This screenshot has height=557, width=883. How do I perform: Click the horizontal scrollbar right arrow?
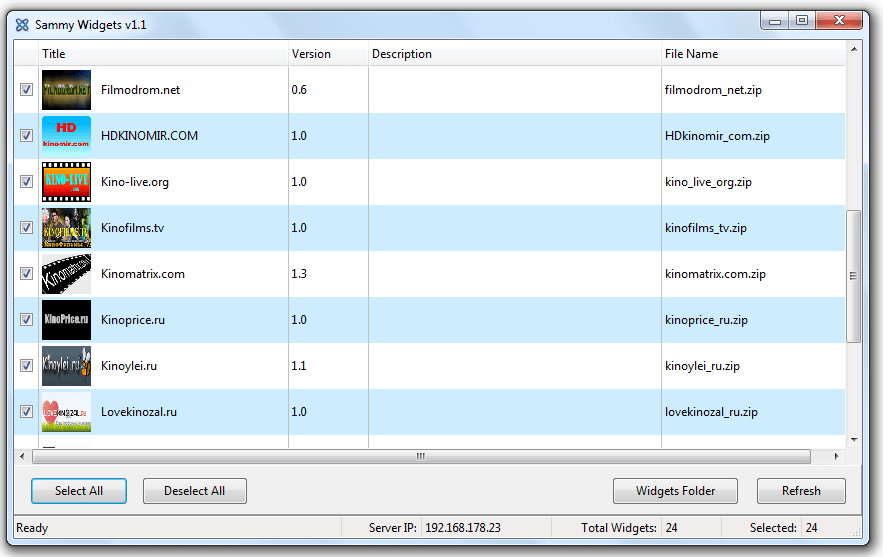[x=837, y=456]
